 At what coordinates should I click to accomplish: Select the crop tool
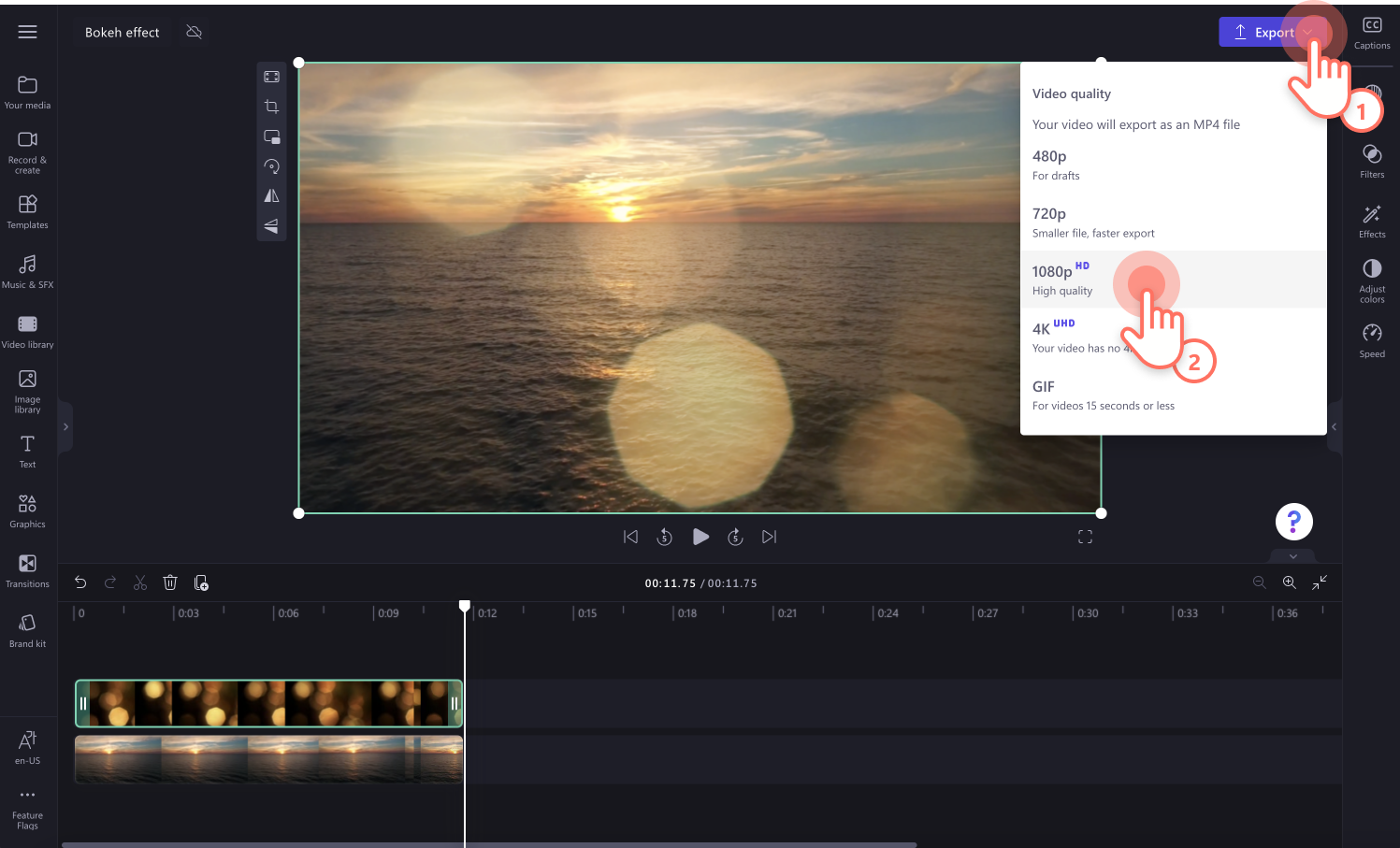(272, 107)
